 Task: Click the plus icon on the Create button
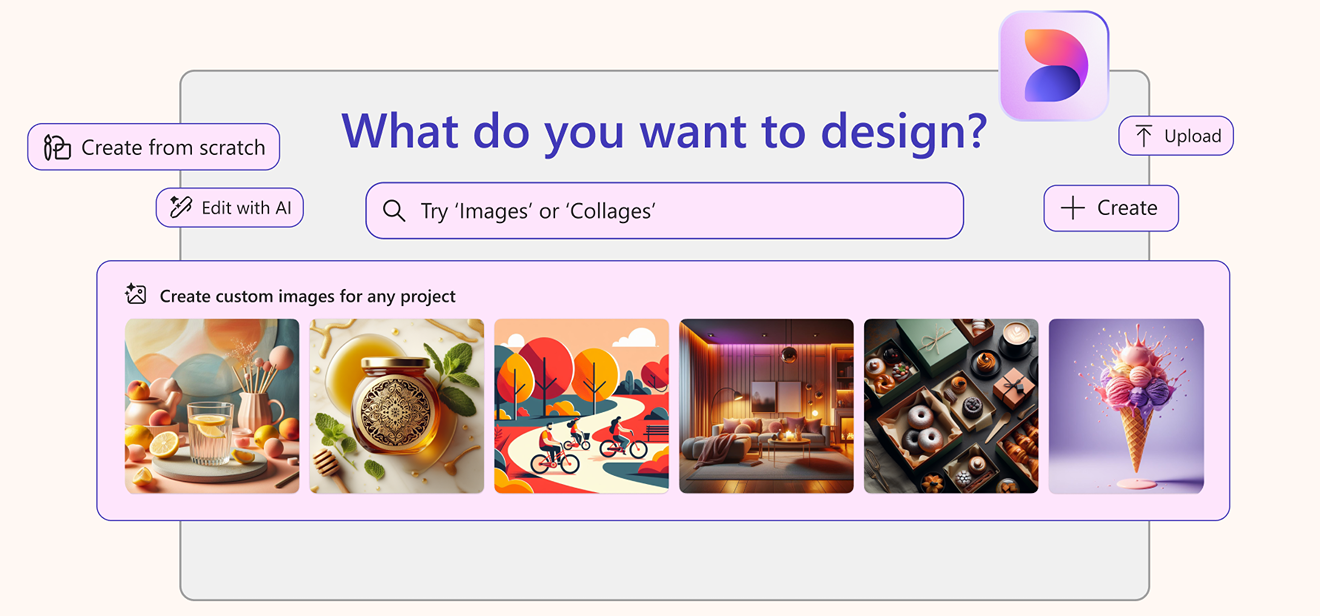pos(1073,208)
